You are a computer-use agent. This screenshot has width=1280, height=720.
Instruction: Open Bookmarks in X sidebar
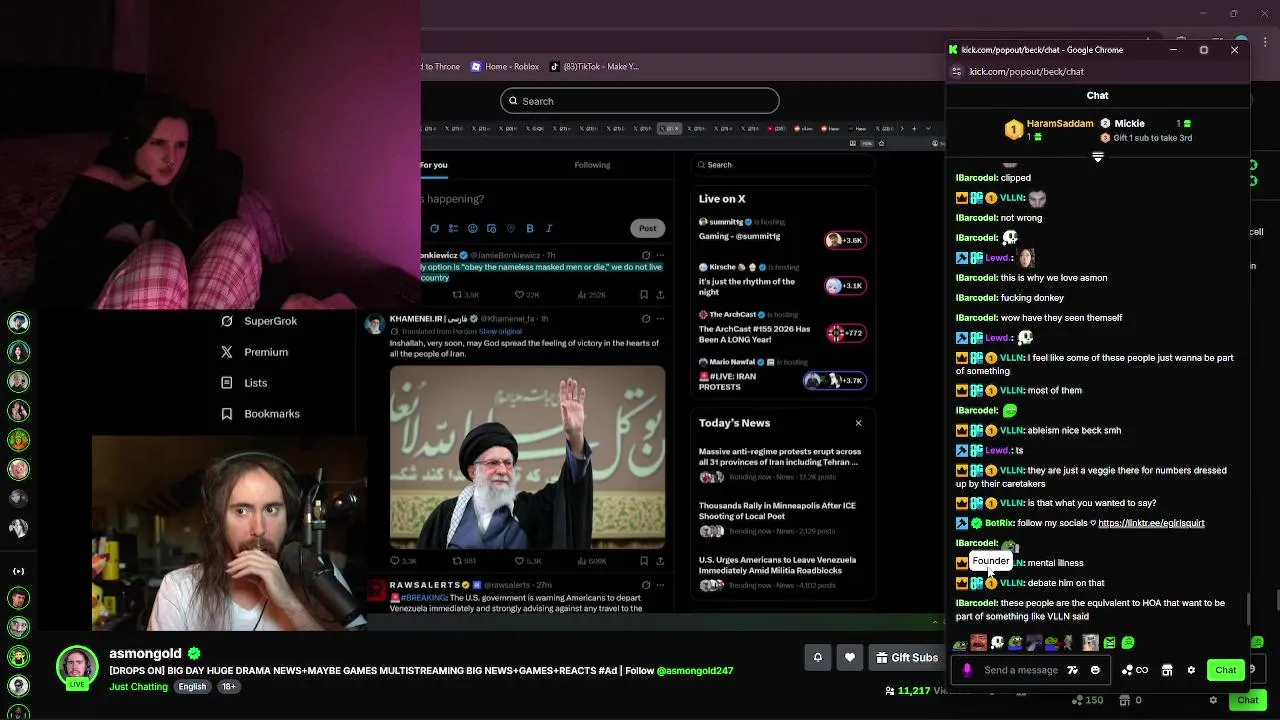260,414
